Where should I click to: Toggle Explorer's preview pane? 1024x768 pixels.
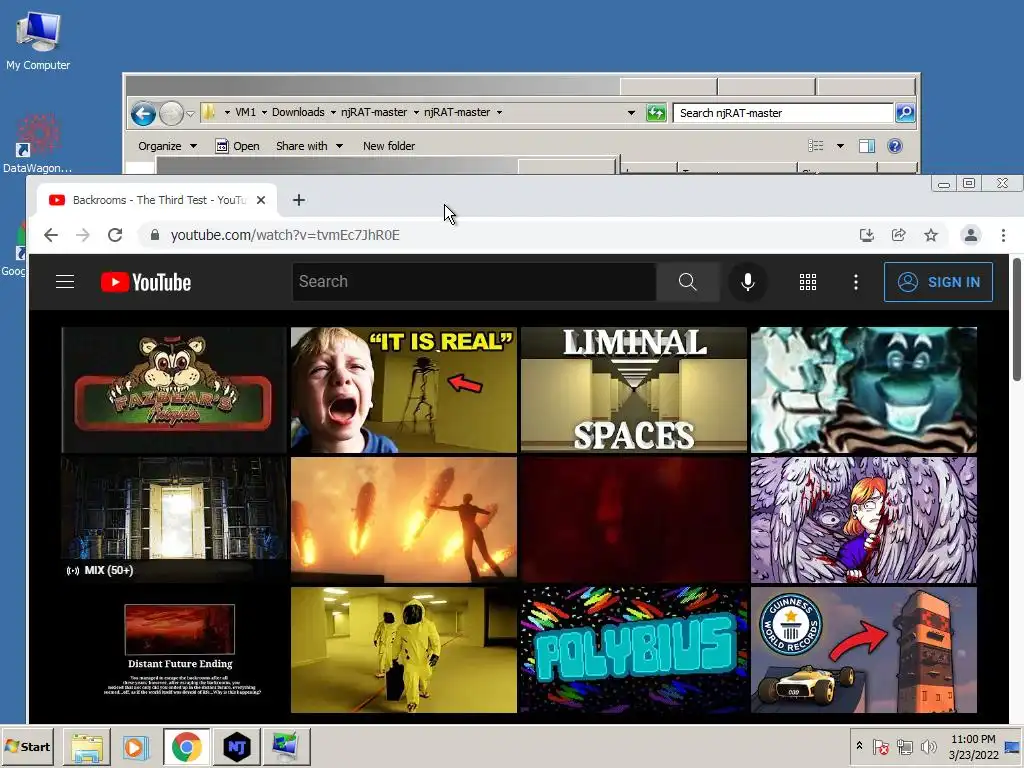point(867,146)
